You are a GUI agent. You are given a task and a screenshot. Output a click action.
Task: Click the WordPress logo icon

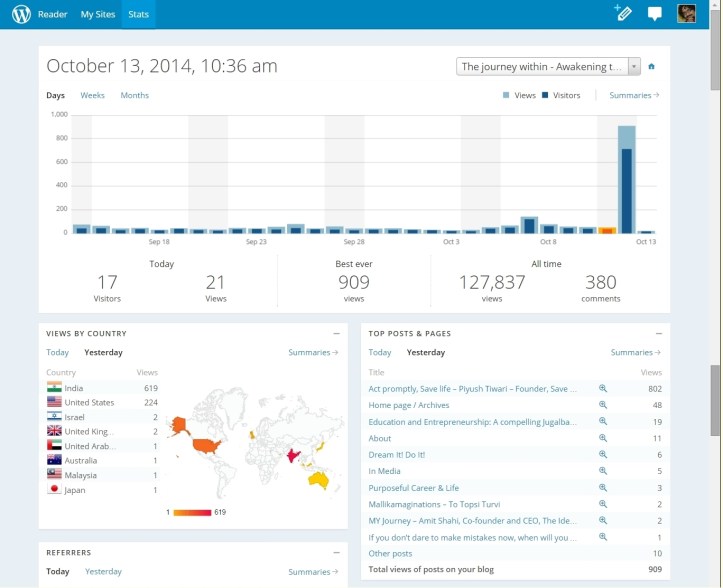point(21,14)
